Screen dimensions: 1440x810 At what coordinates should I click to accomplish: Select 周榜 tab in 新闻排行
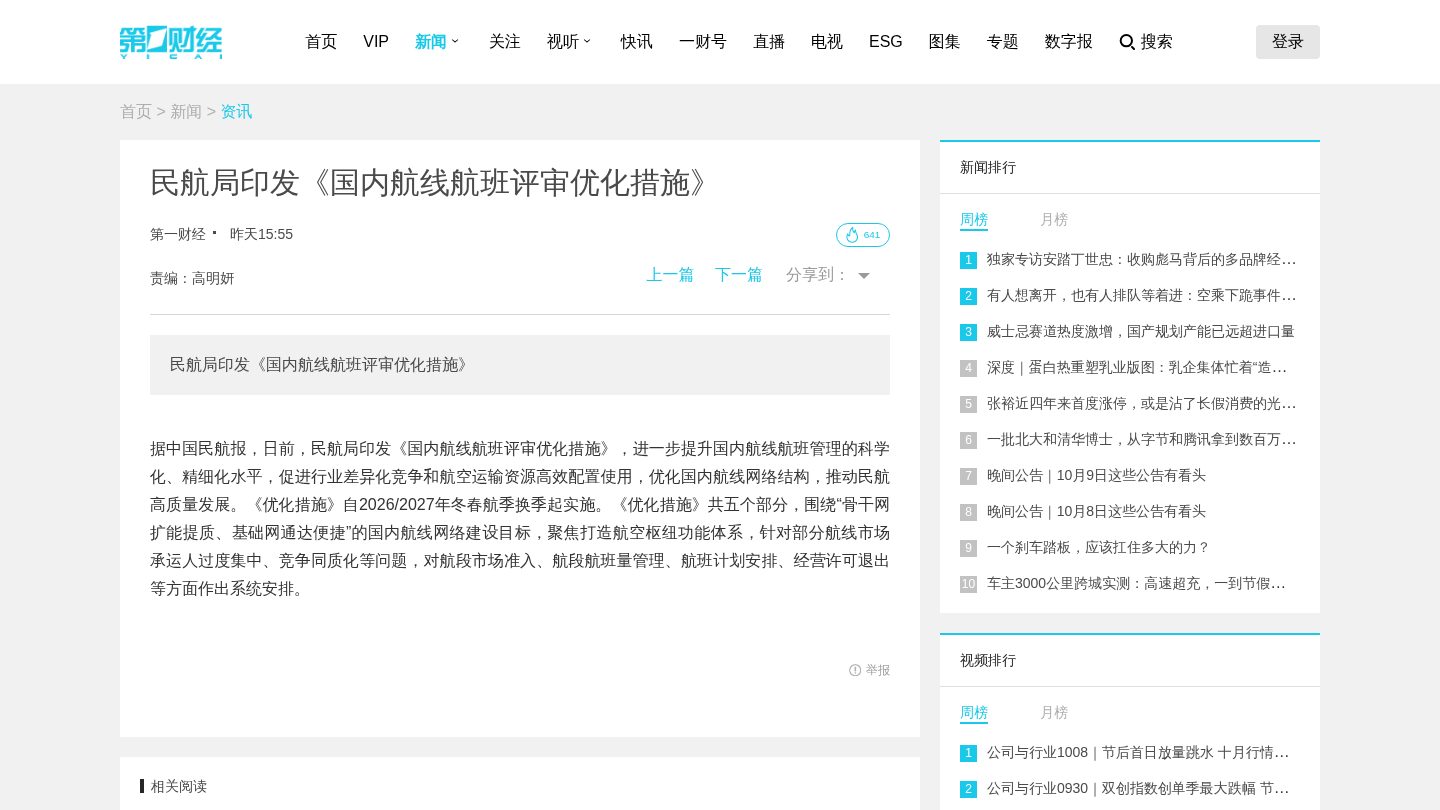[x=974, y=220]
